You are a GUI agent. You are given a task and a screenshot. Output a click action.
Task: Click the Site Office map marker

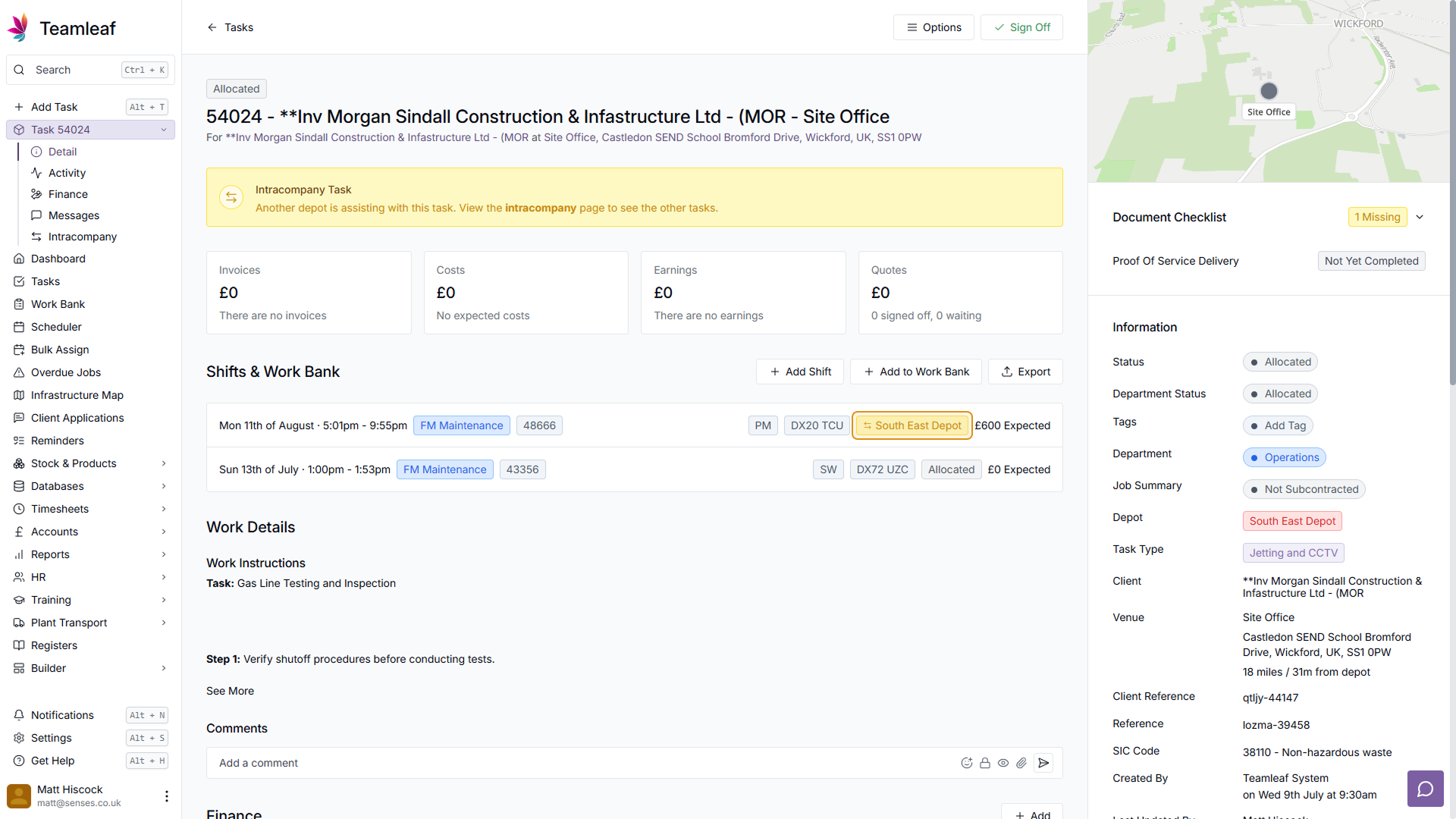pos(1269,91)
